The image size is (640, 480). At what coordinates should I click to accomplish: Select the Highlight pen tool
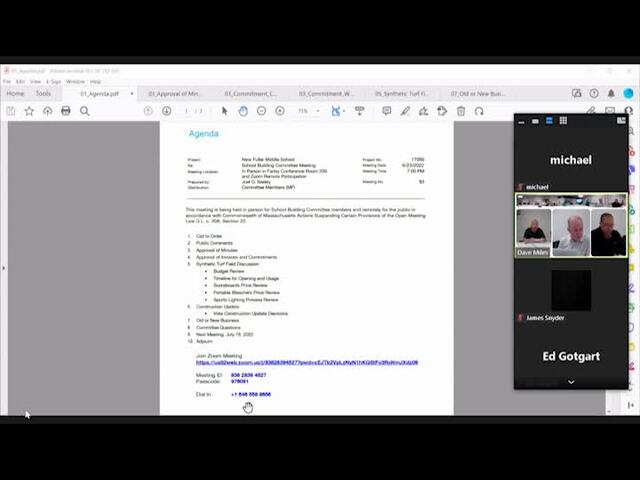click(405, 111)
